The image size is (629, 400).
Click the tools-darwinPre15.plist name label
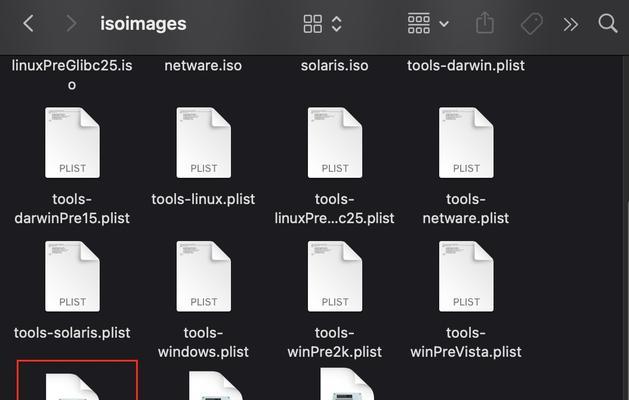coord(72,209)
